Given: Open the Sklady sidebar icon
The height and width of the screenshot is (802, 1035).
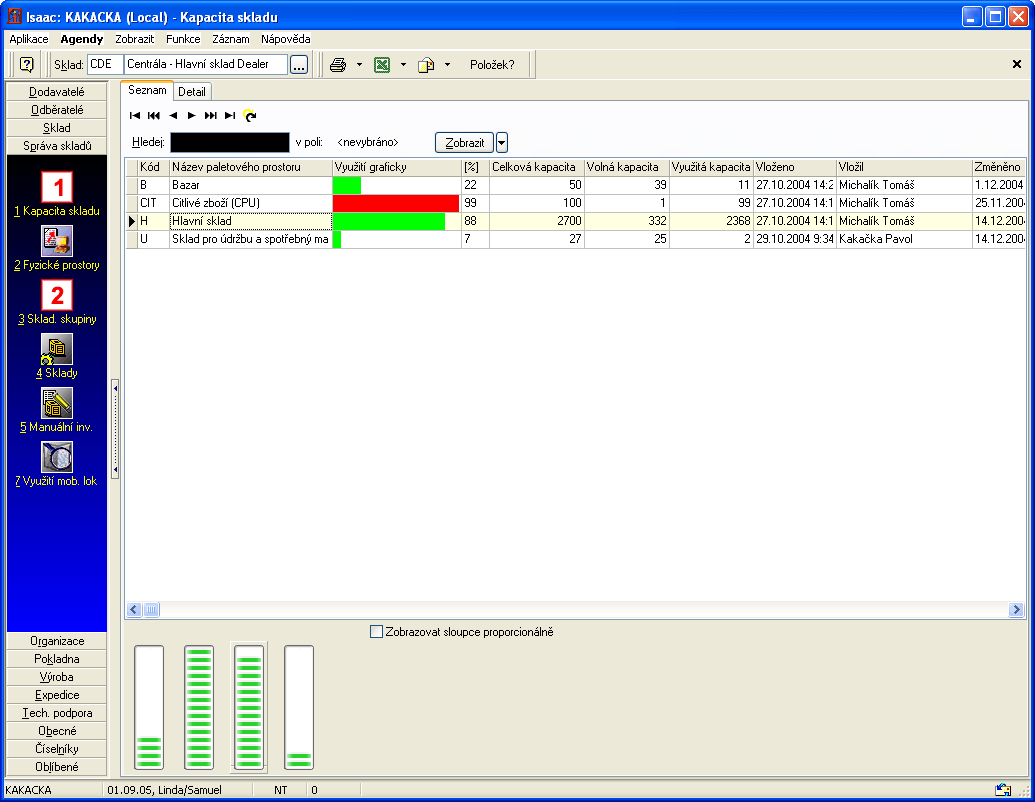Looking at the screenshot, I should point(57,349).
